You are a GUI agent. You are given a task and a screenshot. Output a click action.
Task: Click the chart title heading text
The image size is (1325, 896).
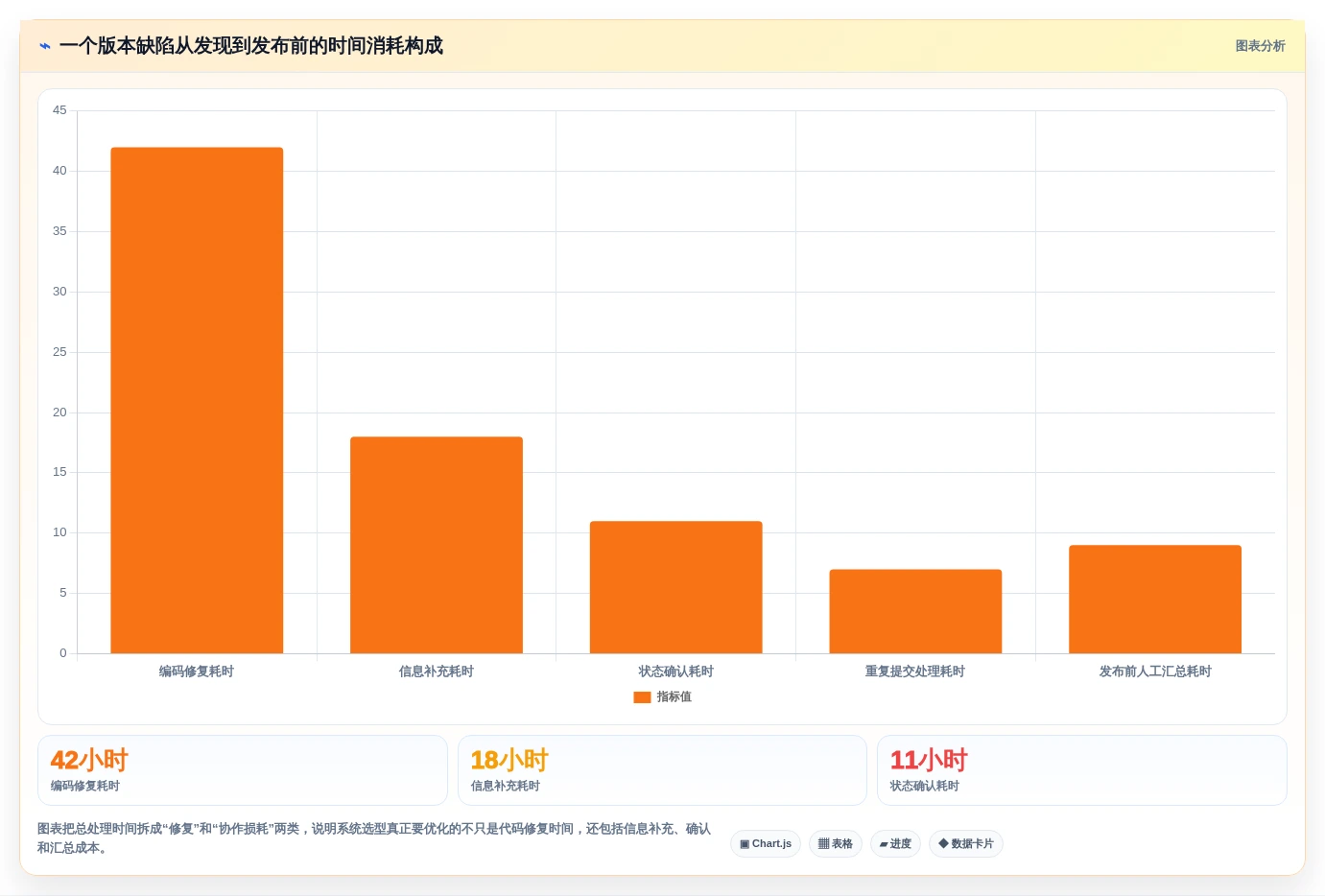pyautogui.click(x=251, y=46)
